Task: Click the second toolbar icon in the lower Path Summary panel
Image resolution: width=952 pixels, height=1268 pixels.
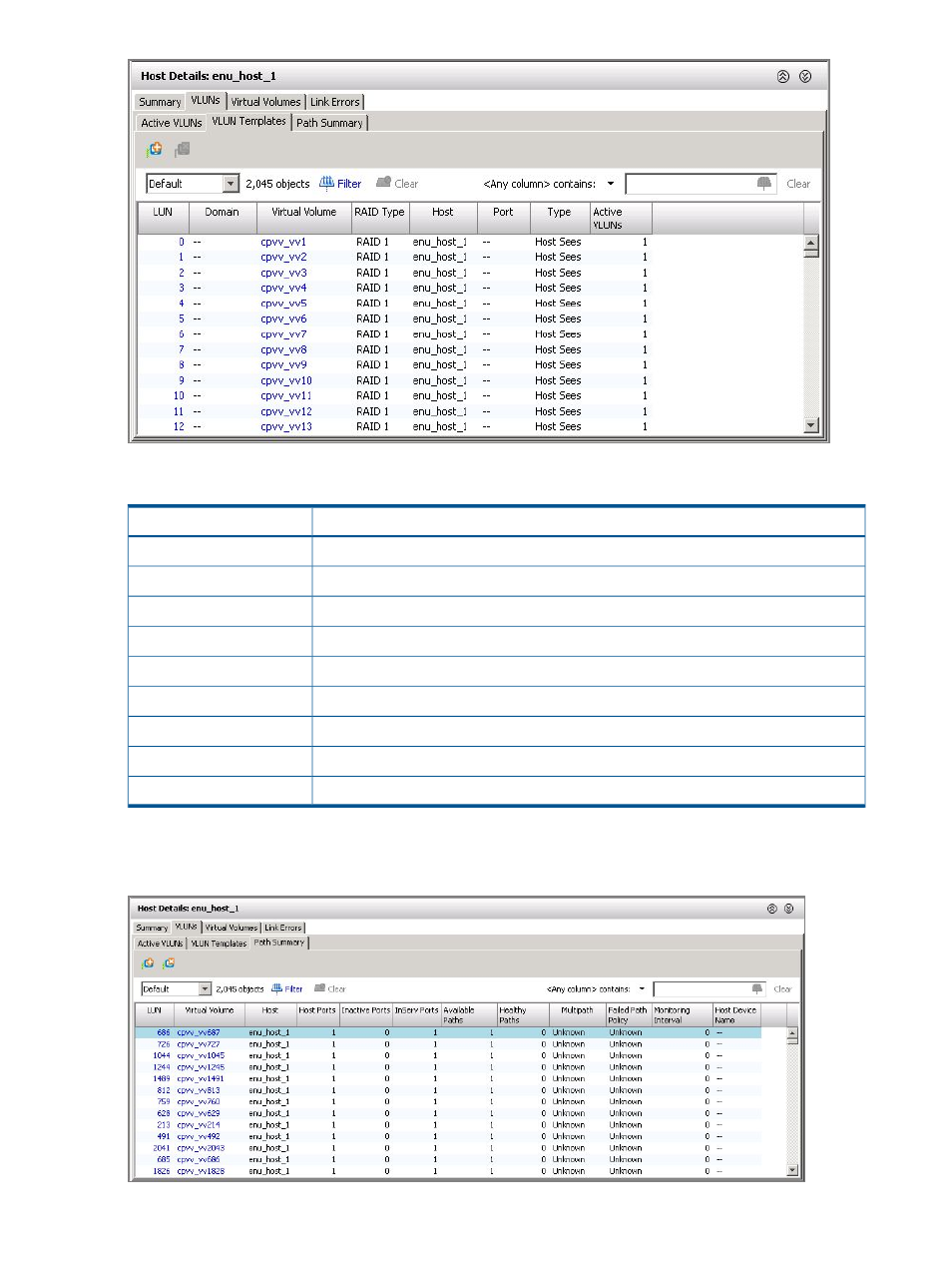Action: click(x=169, y=963)
